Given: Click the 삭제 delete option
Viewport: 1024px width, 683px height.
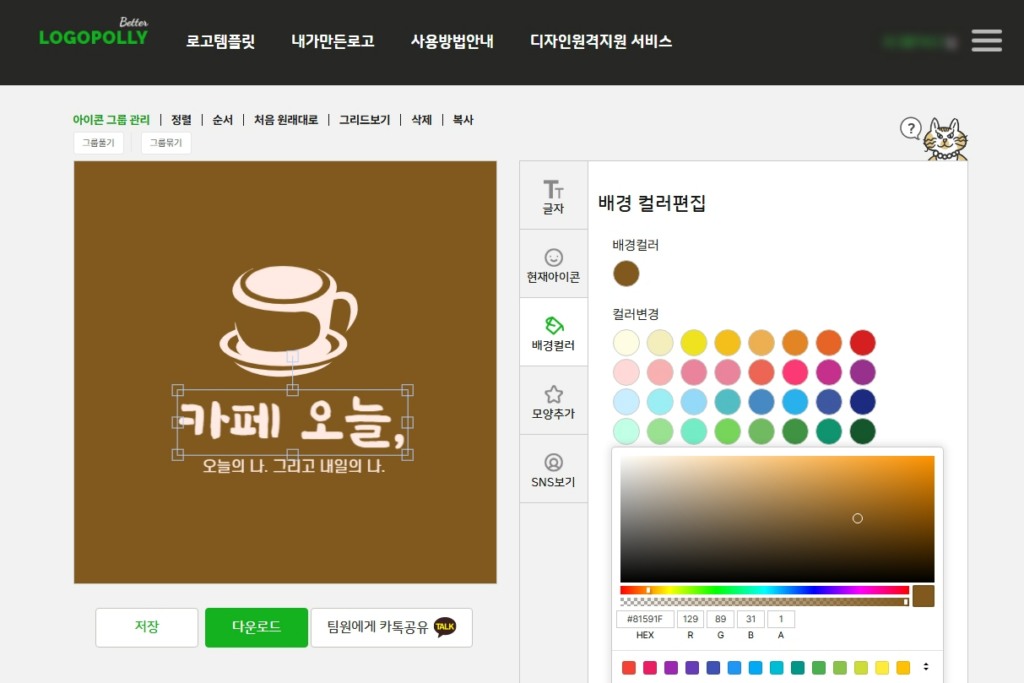Looking at the screenshot, I should [421, 119].
